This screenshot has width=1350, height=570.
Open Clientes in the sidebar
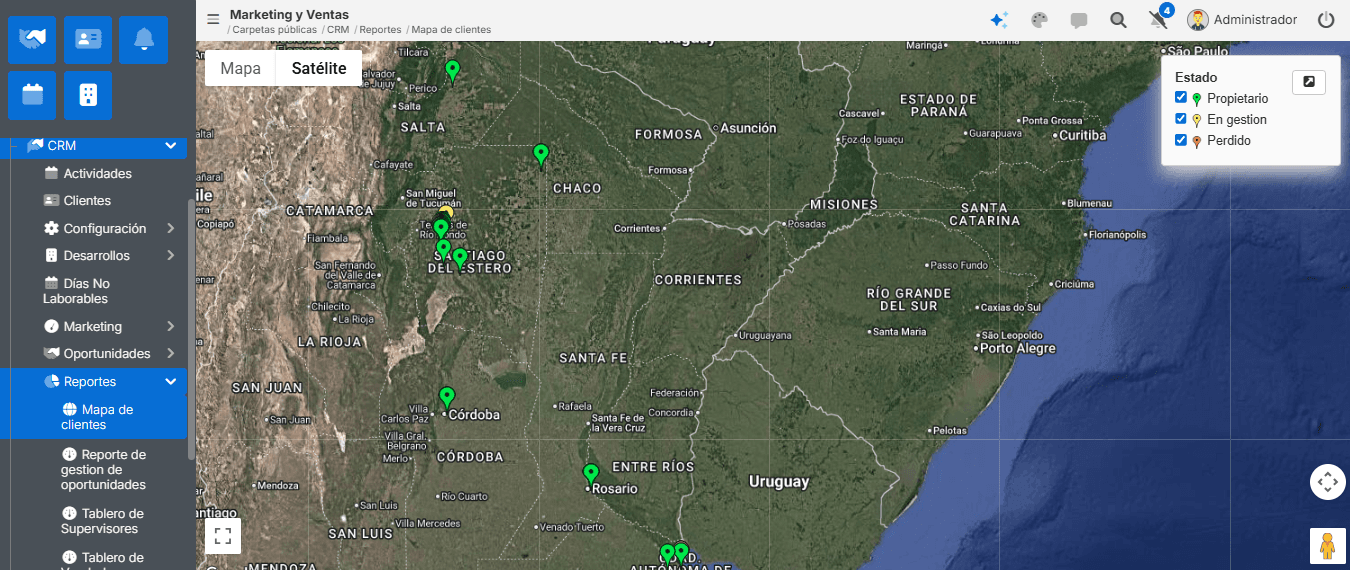tap(87, 201)
